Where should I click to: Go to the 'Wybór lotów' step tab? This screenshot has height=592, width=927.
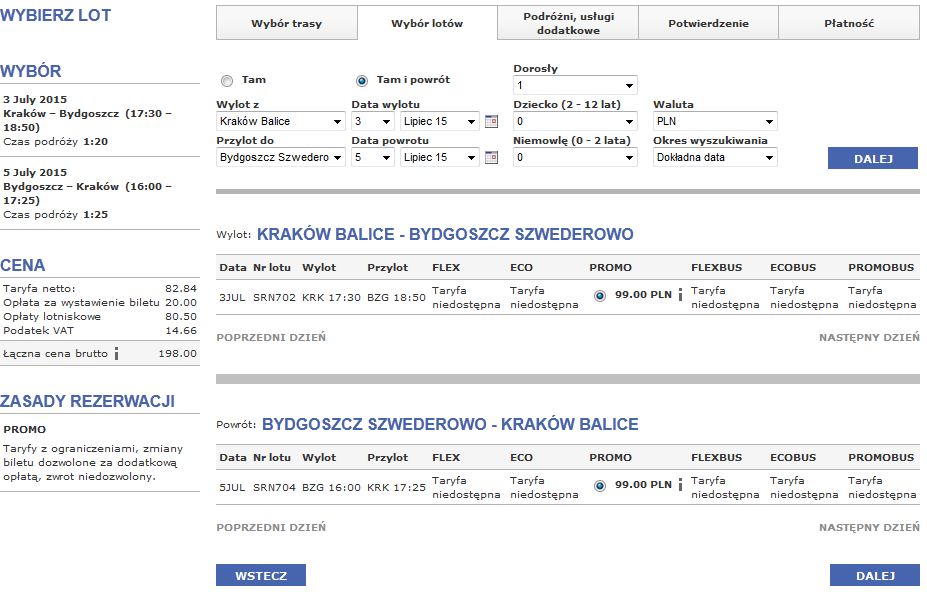click(427, 23)
